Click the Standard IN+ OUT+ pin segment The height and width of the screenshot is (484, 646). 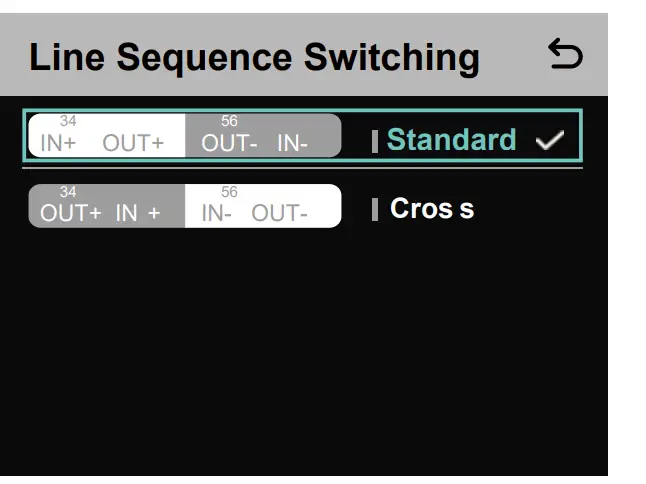pyautogui.click(x=107, y=137)
